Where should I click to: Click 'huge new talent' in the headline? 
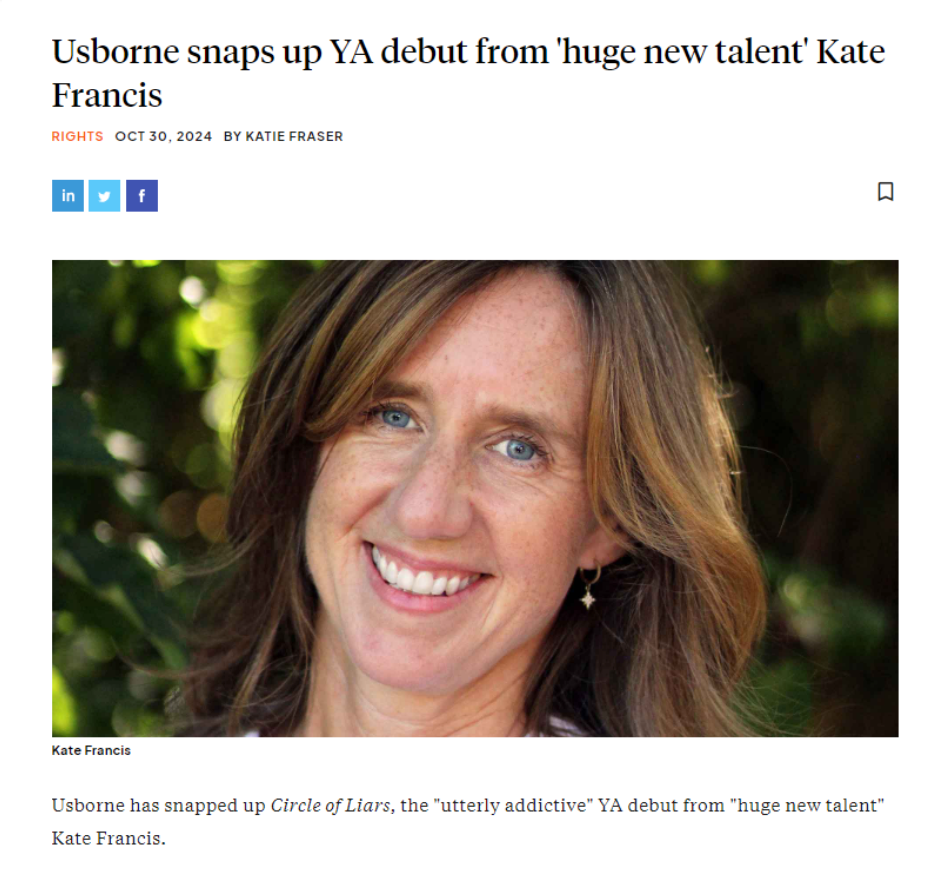pos(681,52)
